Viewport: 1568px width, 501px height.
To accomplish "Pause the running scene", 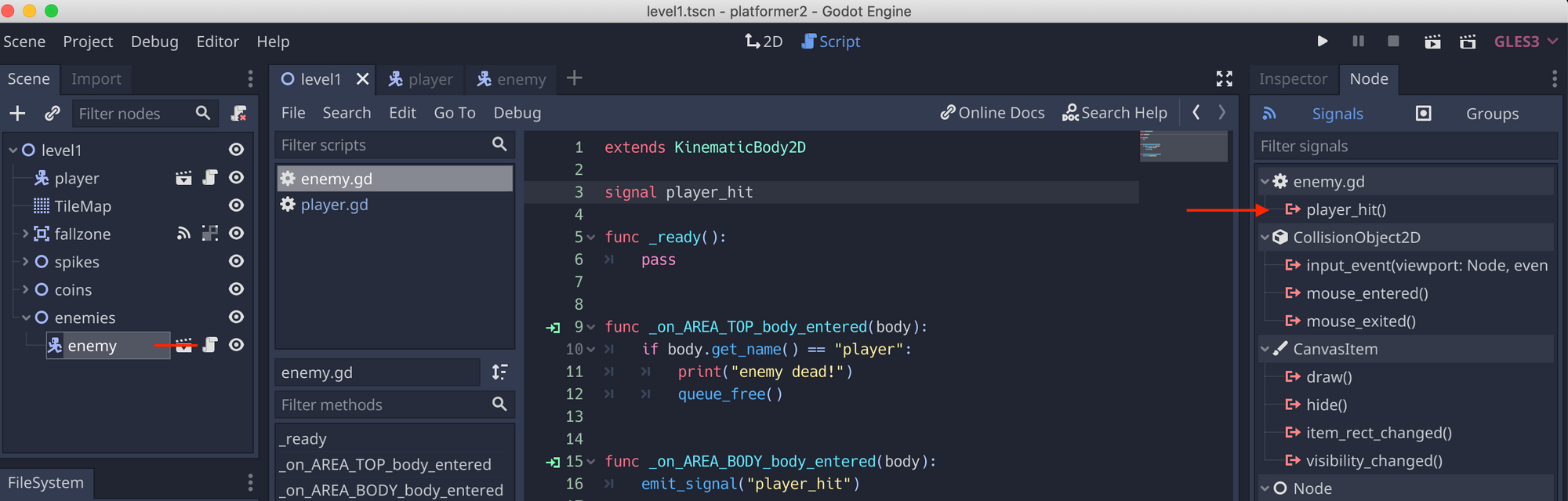I will click(1359, 42).
